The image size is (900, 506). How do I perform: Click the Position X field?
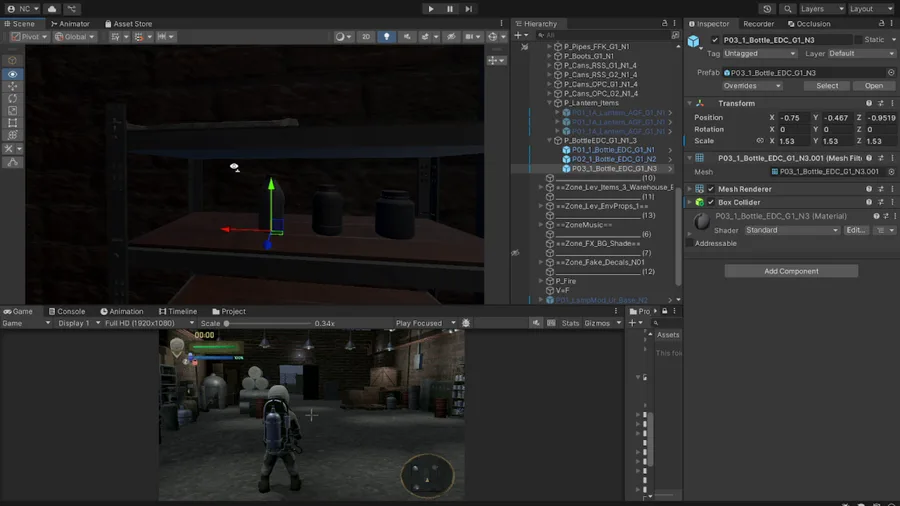793,118
